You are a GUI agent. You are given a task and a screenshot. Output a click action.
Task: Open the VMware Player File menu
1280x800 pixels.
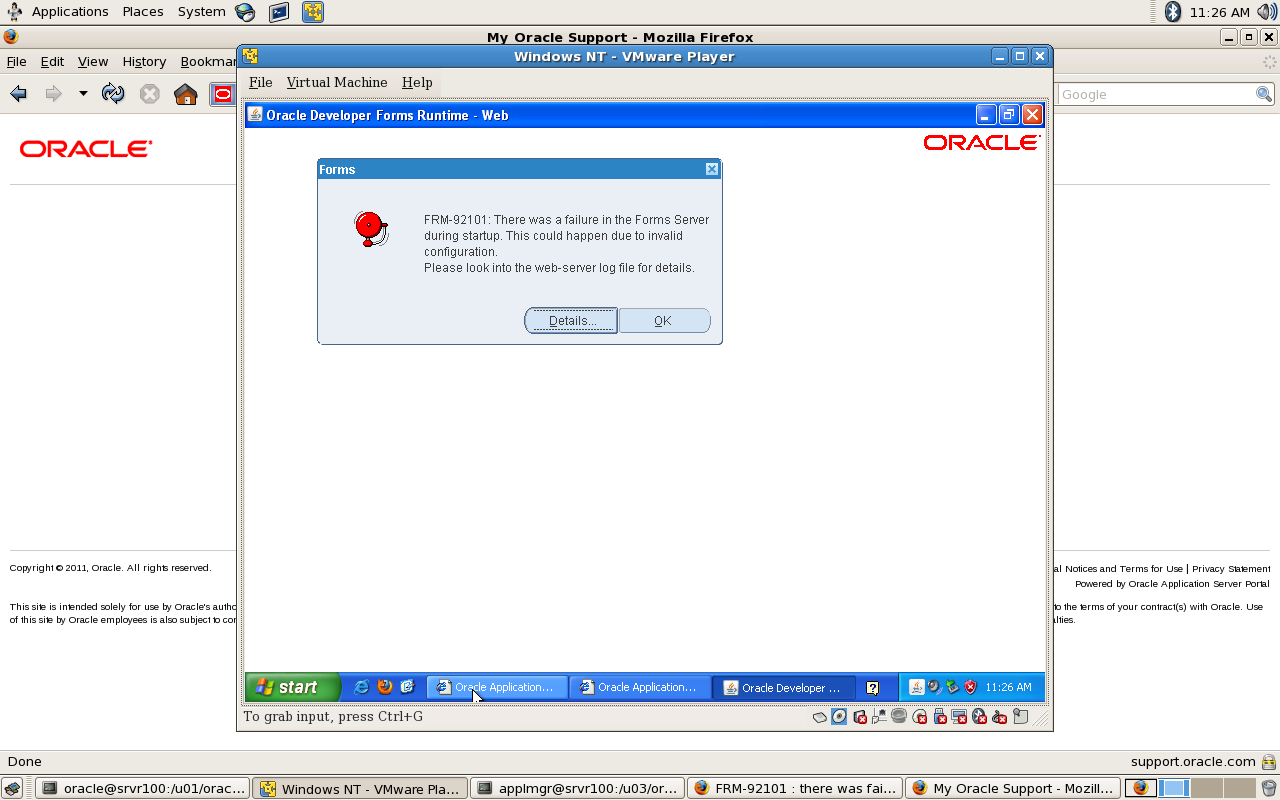tap(261, 82)
